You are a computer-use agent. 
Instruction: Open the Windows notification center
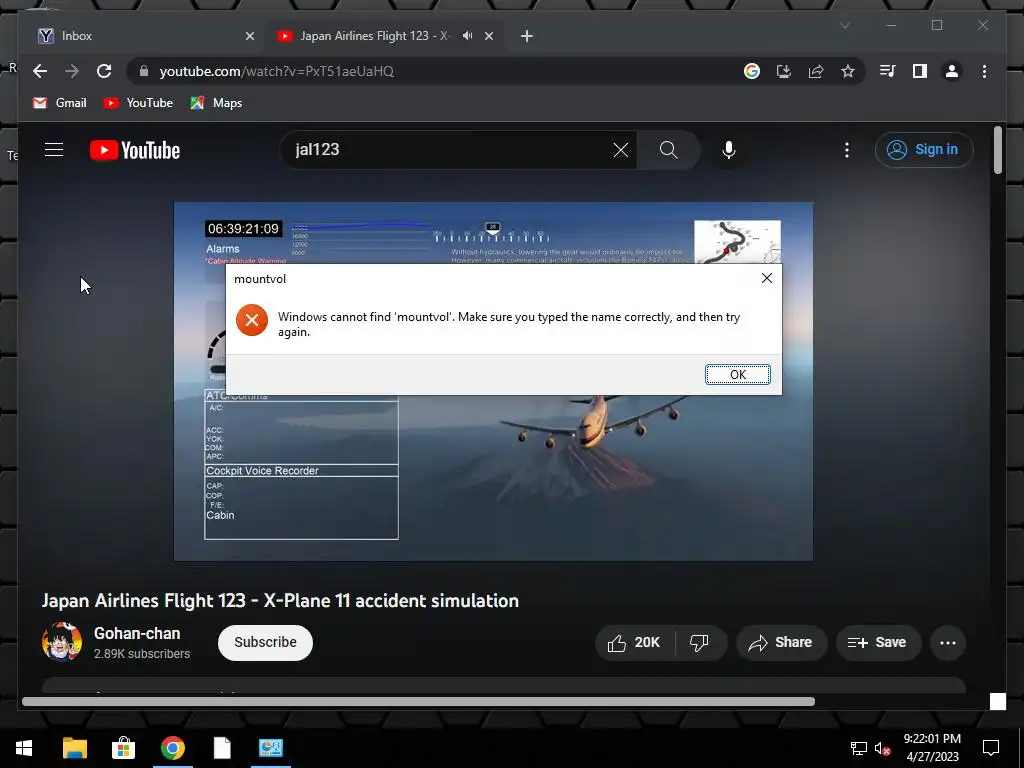point(991,748)
